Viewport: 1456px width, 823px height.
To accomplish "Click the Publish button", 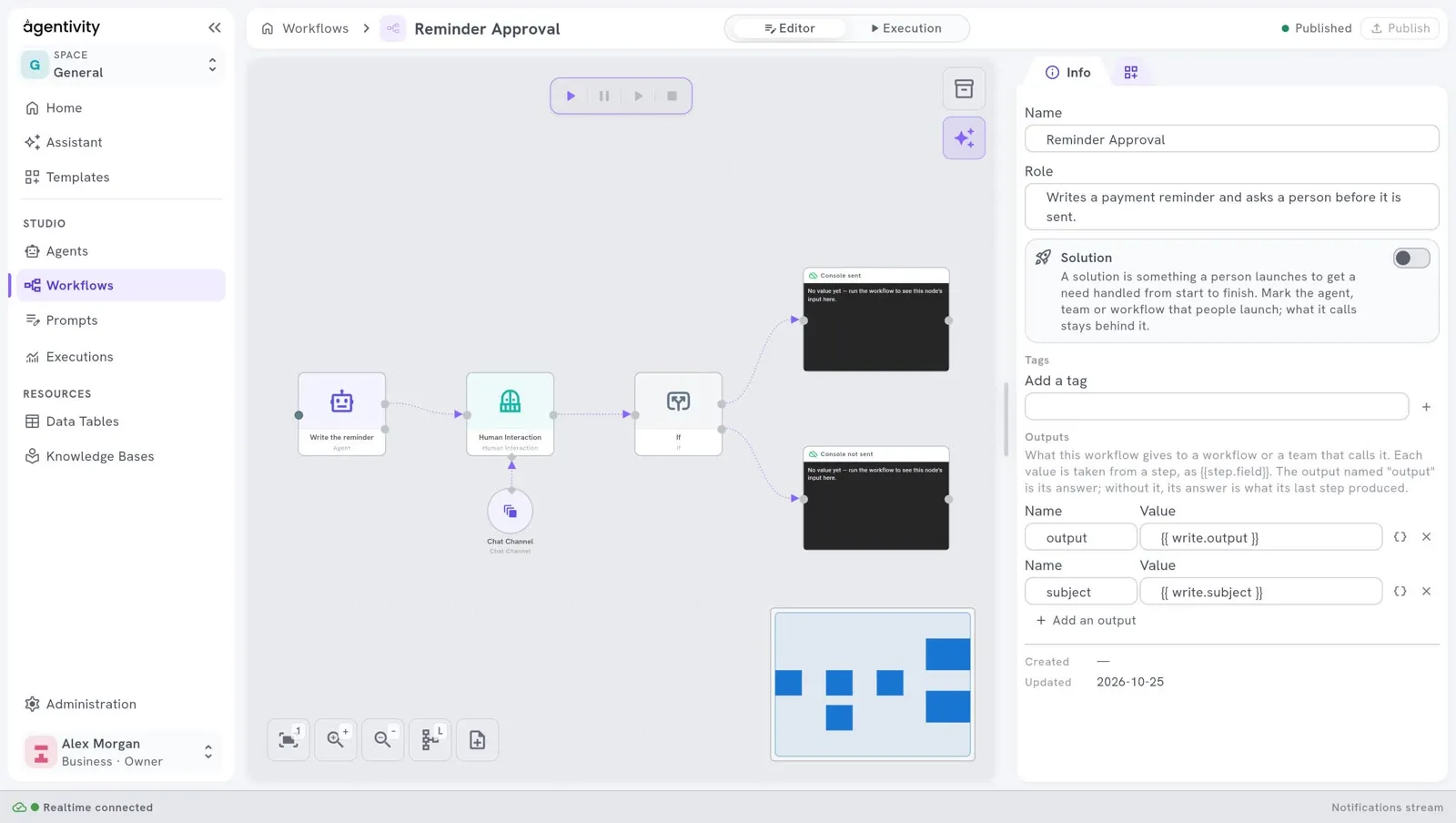I will click(1400, 28).
